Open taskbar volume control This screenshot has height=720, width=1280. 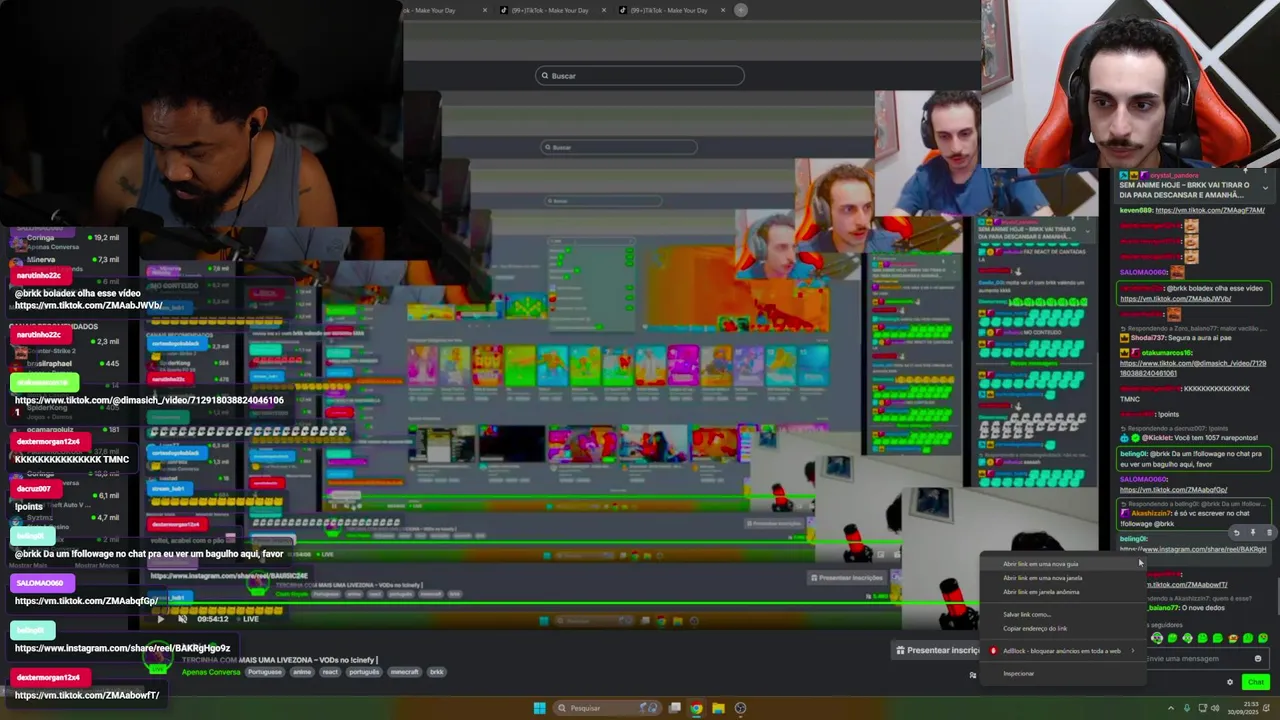[x=1215, y=708]
